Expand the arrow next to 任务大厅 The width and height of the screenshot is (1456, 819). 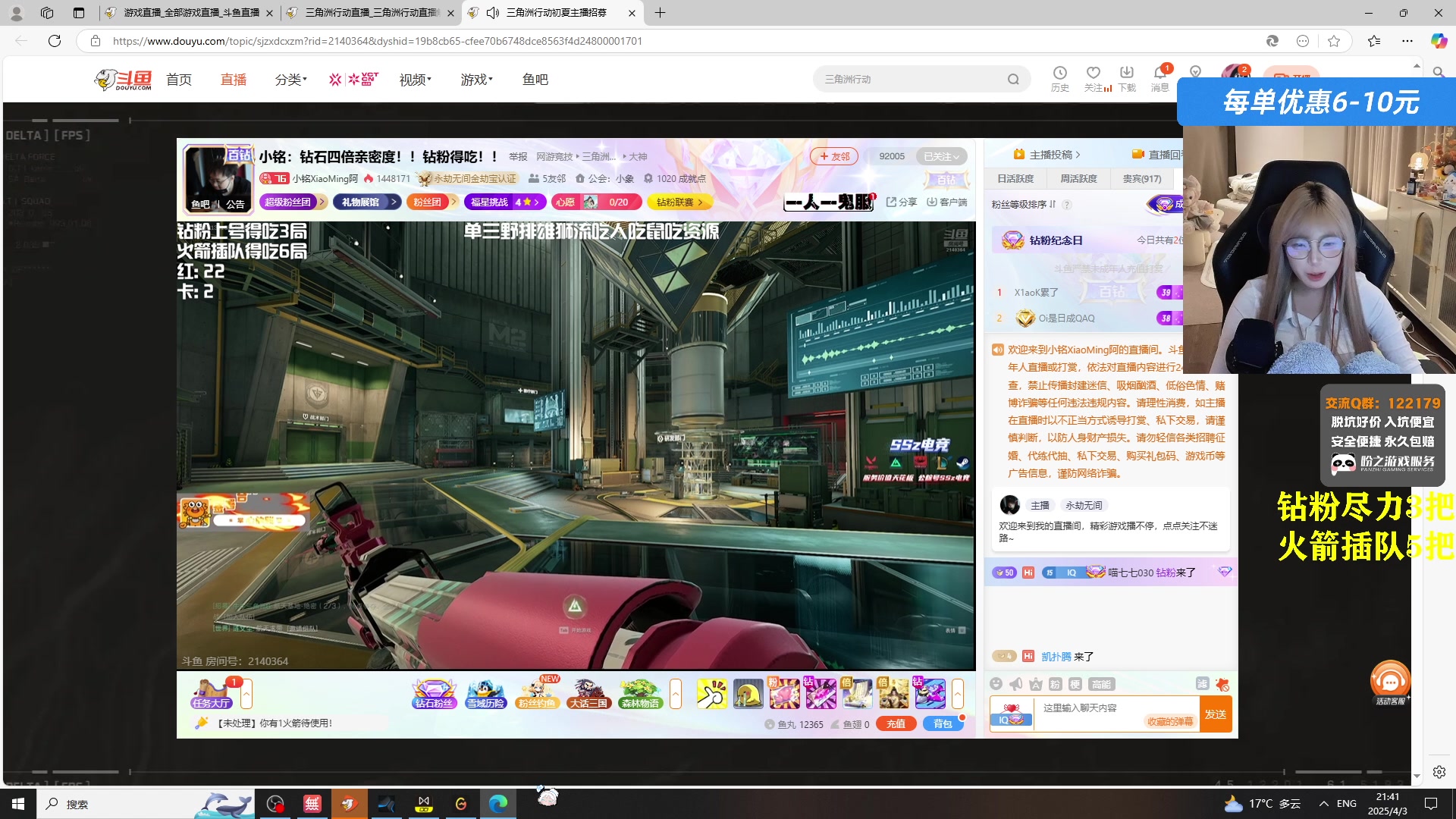[x=246, y=693]
